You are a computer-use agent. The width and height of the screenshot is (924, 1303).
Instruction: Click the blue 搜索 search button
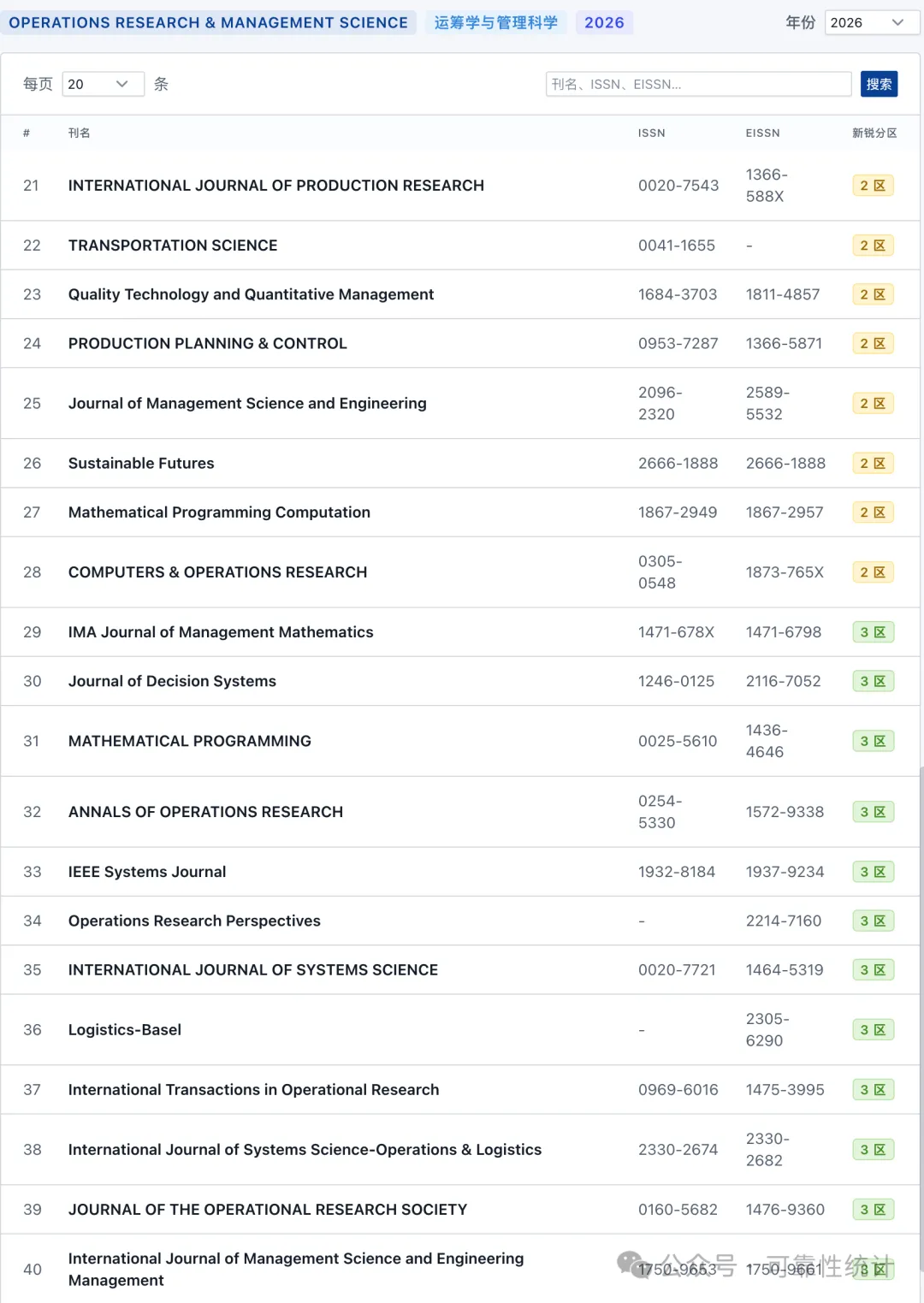(x=879, y=84)
